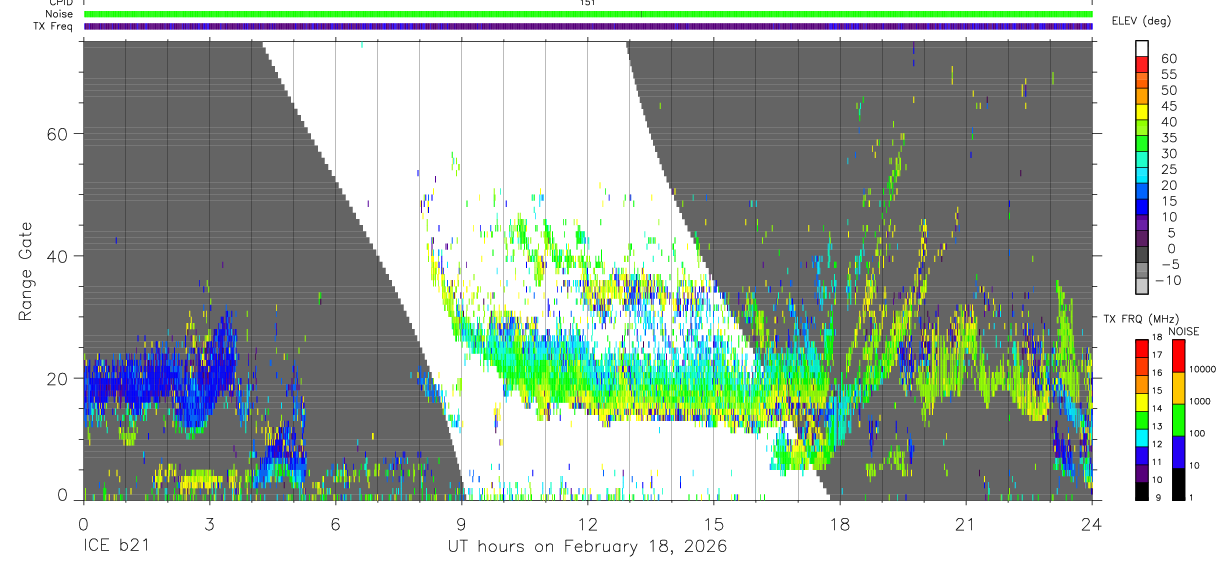Viewport: 1228px width, 567px height.
Task: Select the cyan ELEV segment between 25 and 20
Action: coord(1141,176)
